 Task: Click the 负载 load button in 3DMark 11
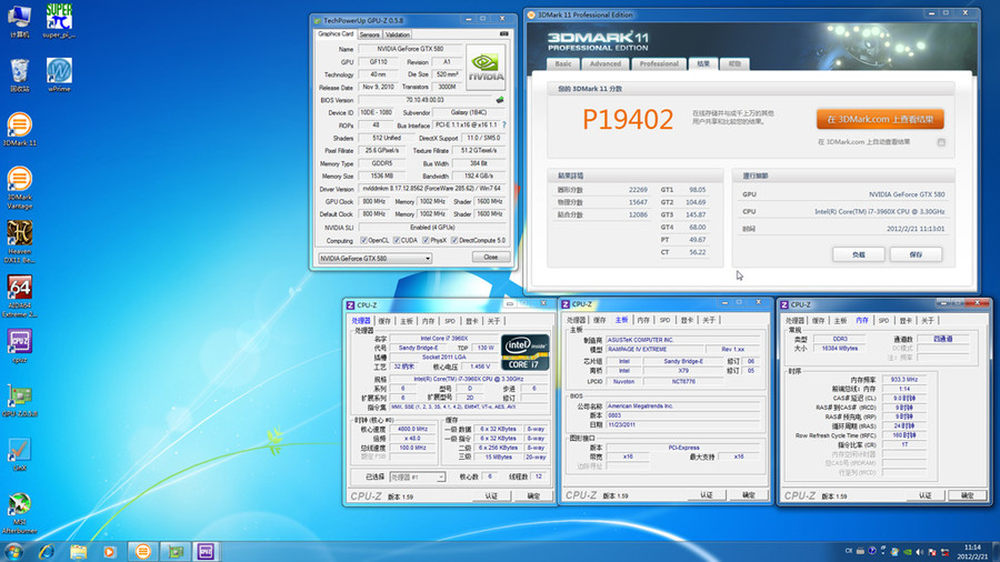858,255
